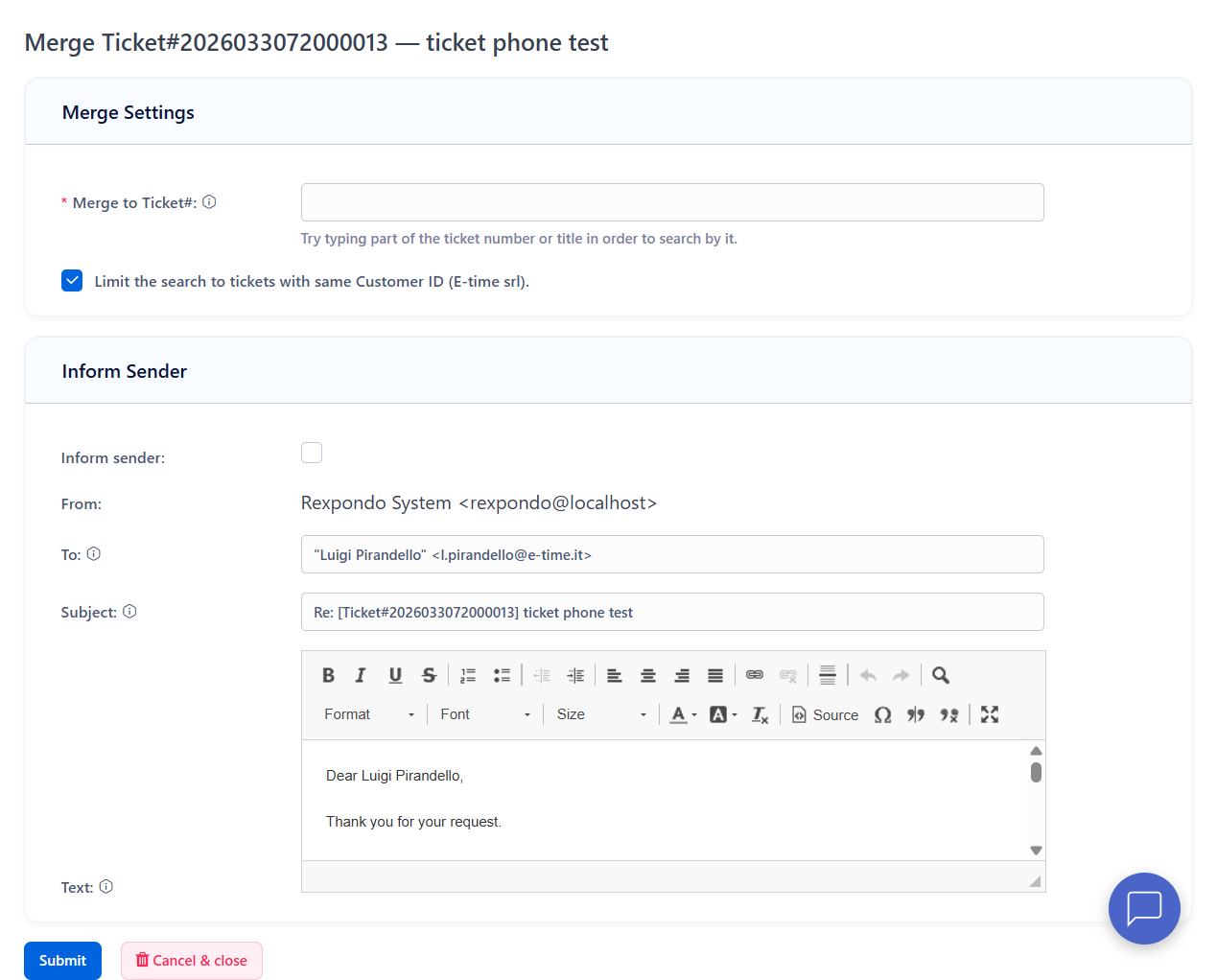Viewport: 1217px width, 980px height.
Task: Show info for the Subject field
Action: tap(129, 611)
